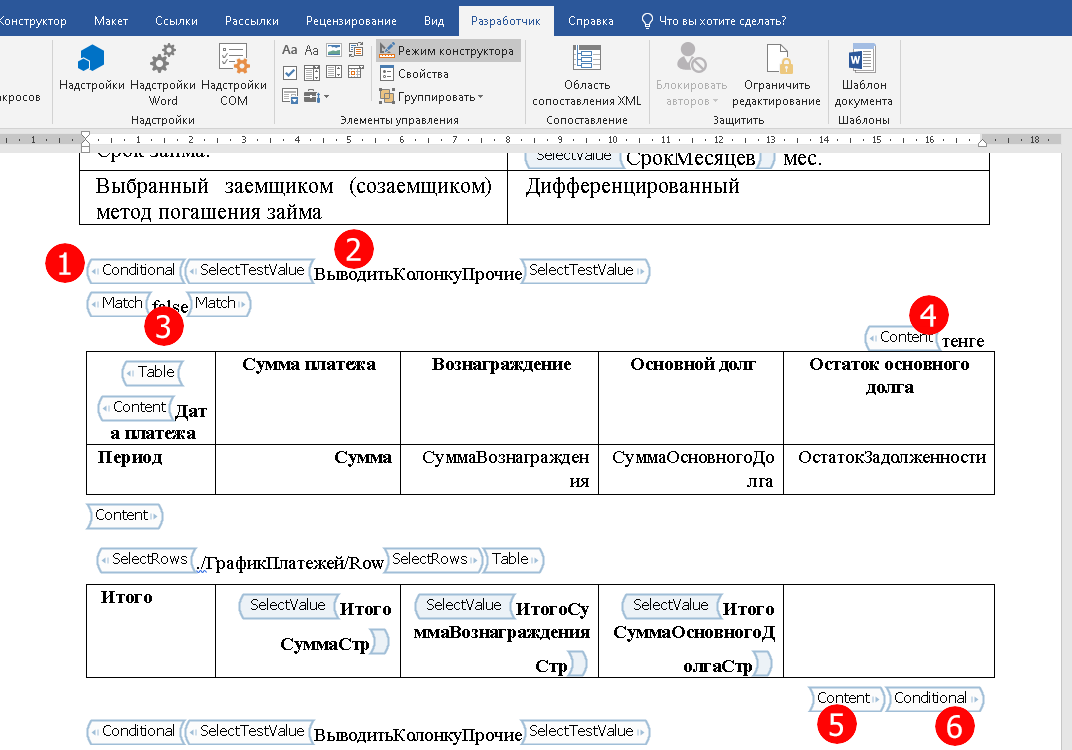Image resolution: width=1072 pixels, height=750 pixels.
Task: Switch to the Рассылки tab
Action: click(x=252, y=21)
